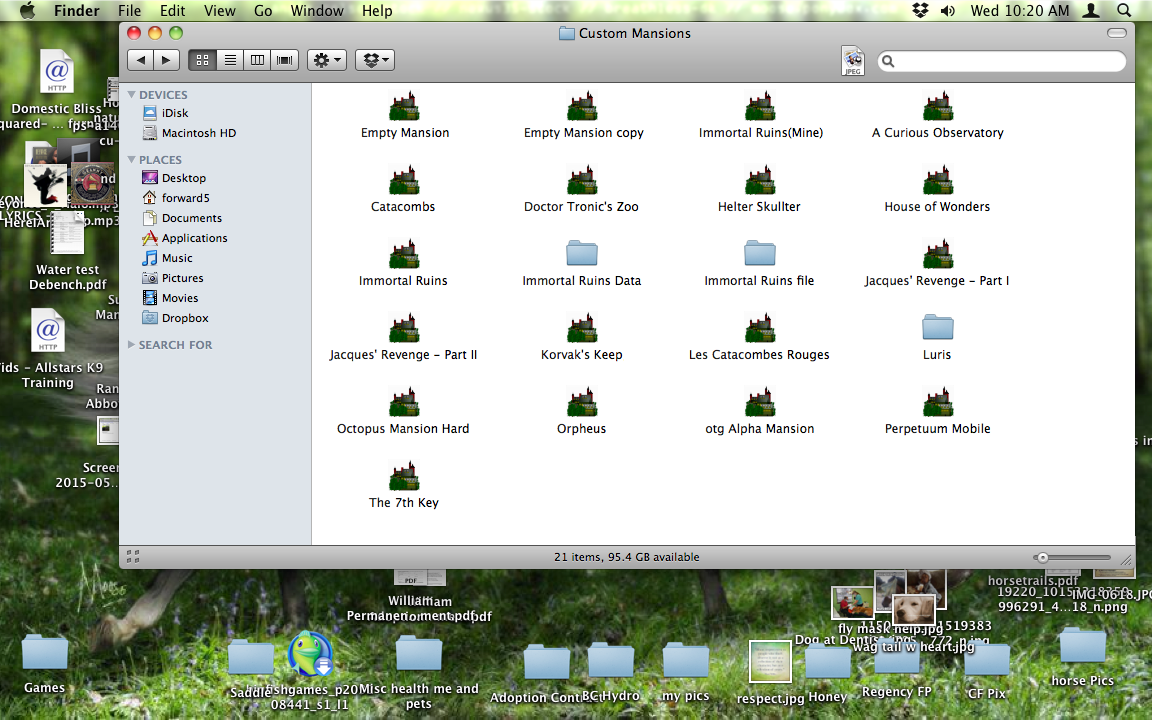Expand the SEARCH FOR sidebar section
This screenshot has height=720, width=1152.
(131, 345)
